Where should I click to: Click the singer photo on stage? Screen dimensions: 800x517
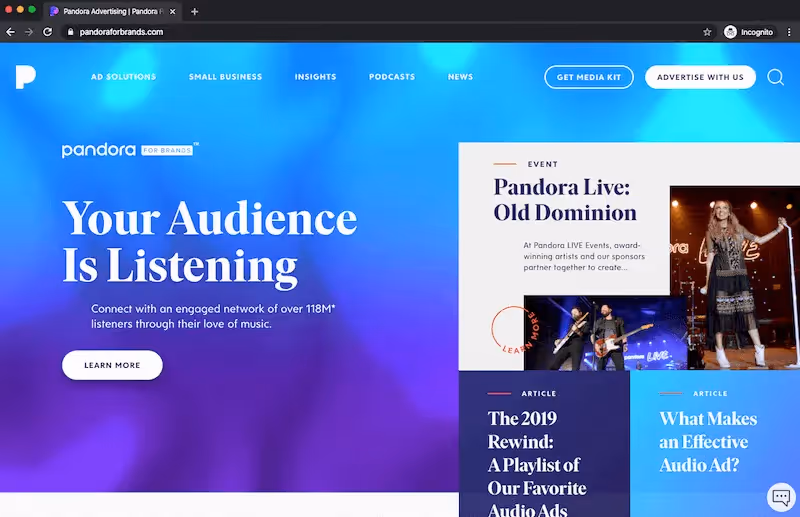coord(735,278)
